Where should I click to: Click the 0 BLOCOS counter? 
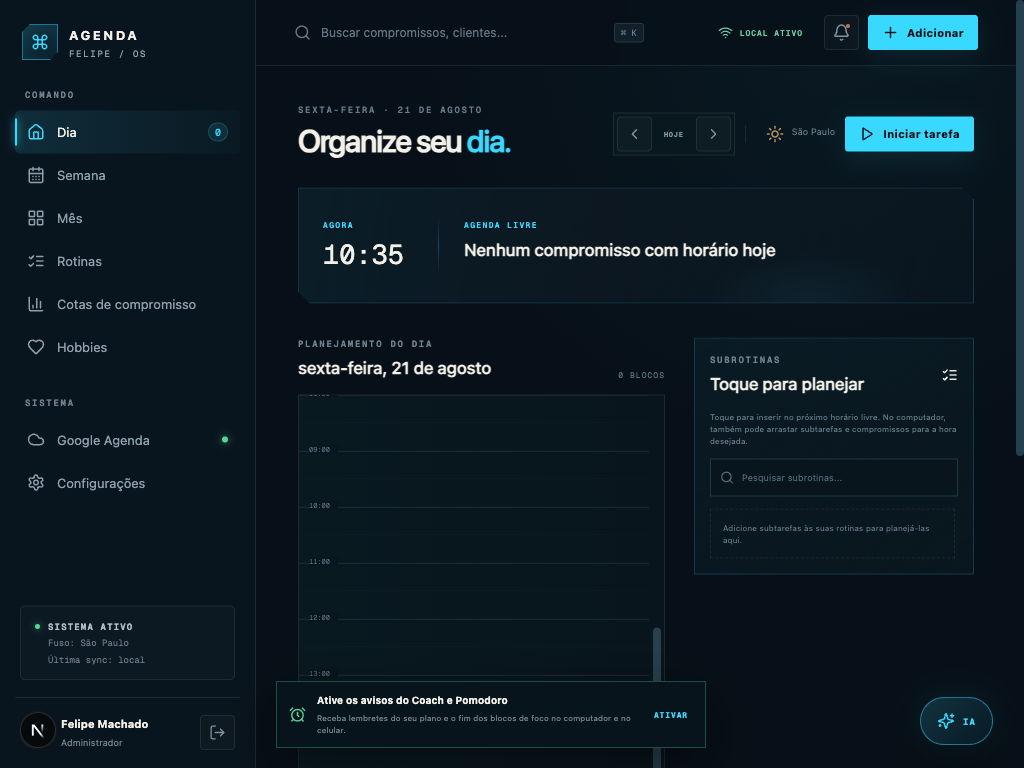point(641,376)
